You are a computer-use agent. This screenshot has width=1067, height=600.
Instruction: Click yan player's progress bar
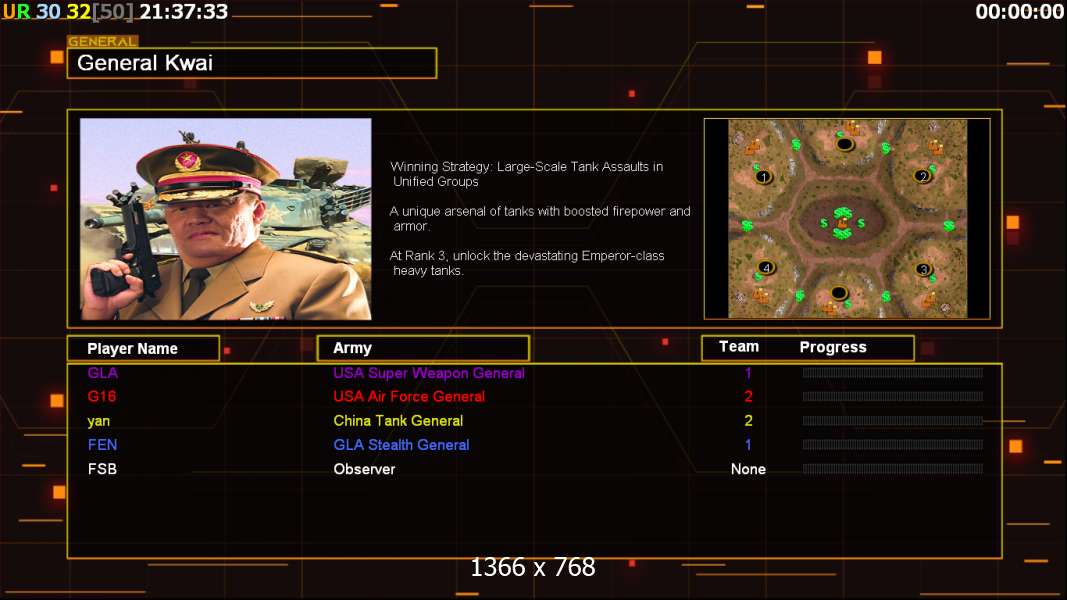coord(893,421)
